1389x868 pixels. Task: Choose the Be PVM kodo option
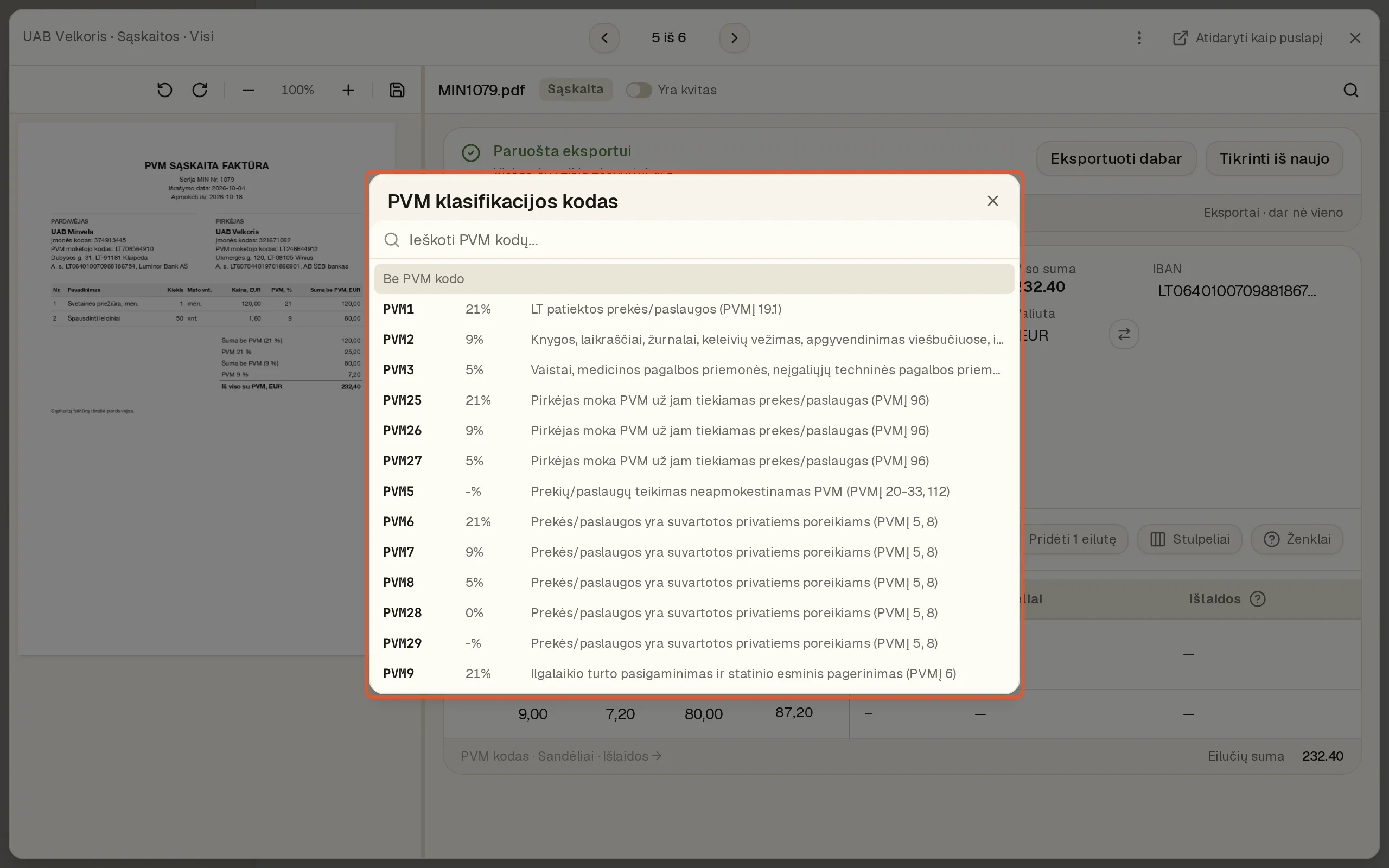pos(694,279)
